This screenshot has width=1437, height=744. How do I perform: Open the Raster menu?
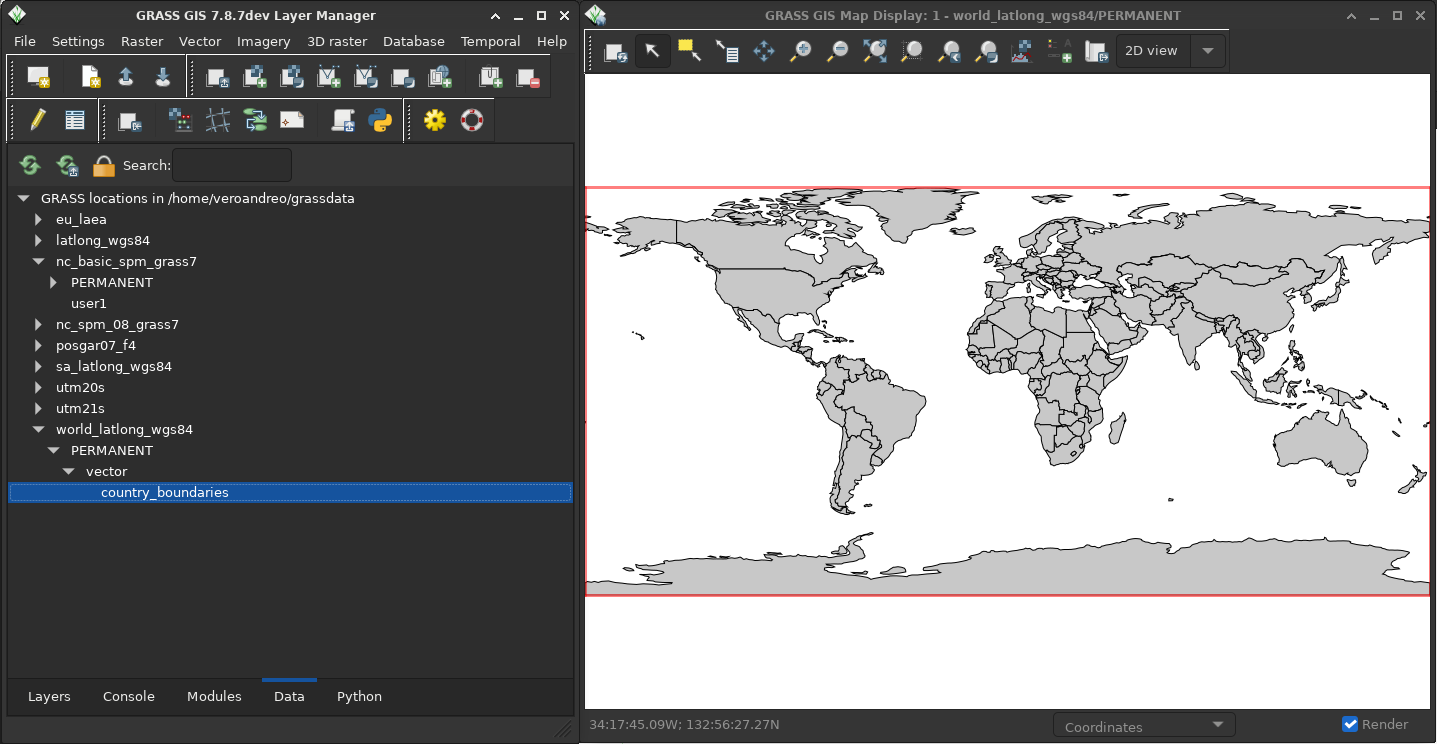click(142, 41)
